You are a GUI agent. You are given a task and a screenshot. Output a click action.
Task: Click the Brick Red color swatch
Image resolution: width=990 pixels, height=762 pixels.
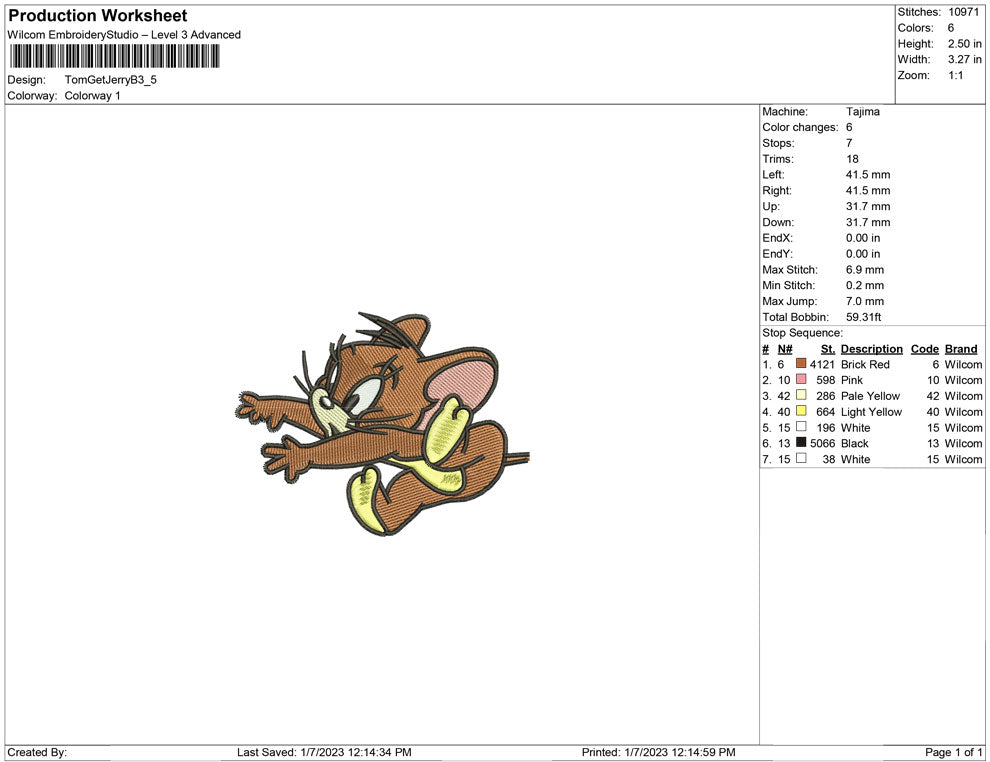tap(801, 364)
